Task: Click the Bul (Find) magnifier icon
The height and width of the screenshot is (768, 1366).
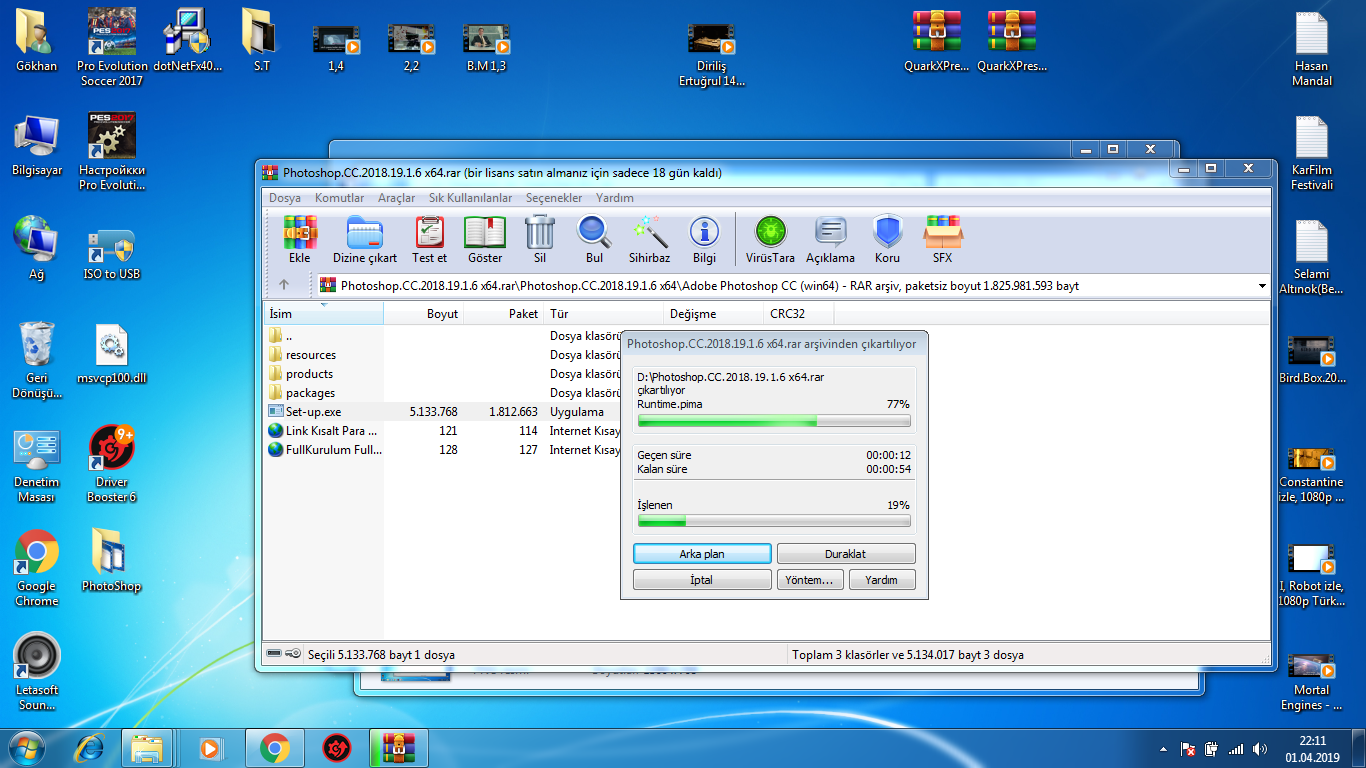Action: click(594, 239)
